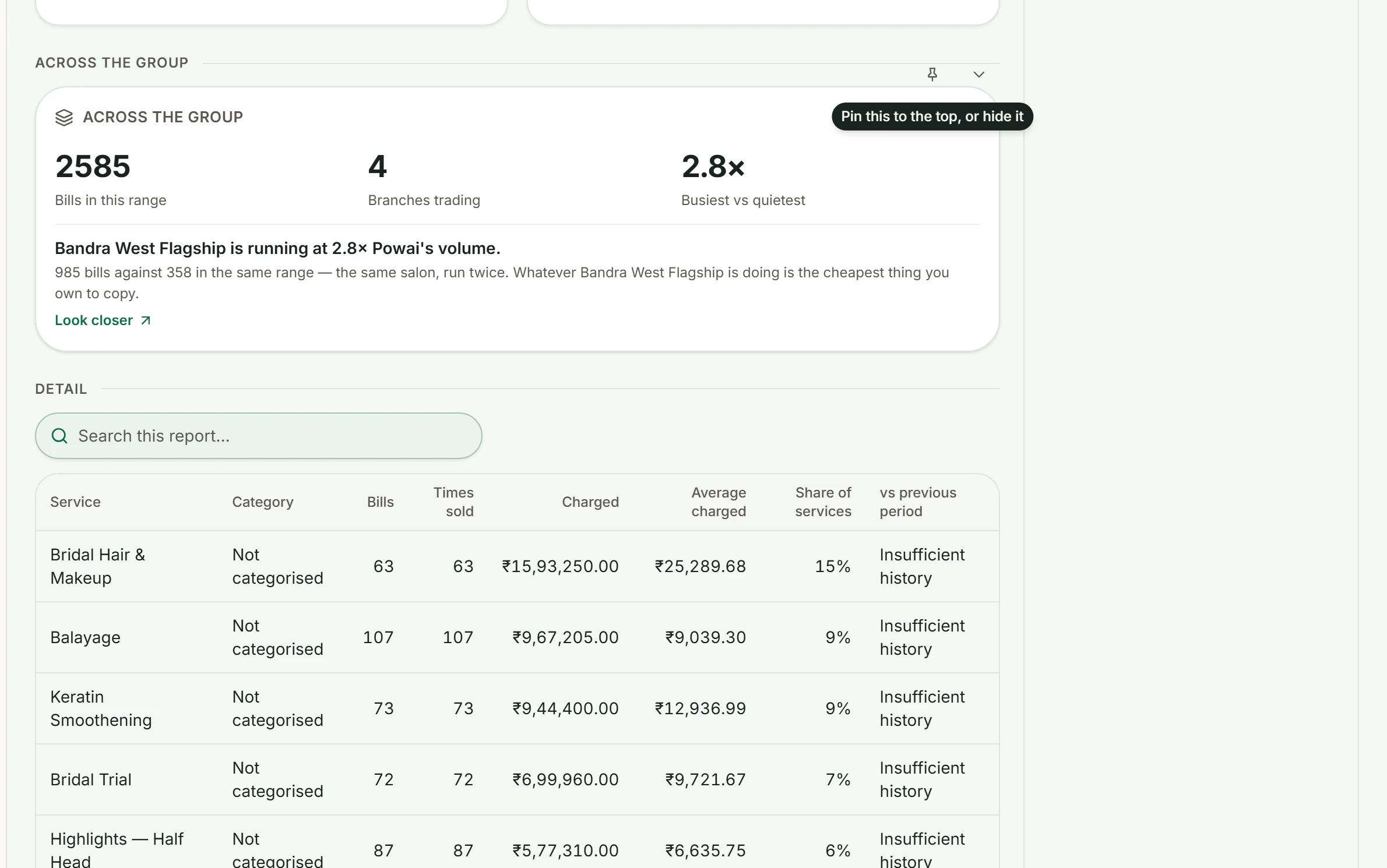This screenshot has width=1387, height=868.
Task: Sort by the Category column header
Action: click(x=263, y=502)
